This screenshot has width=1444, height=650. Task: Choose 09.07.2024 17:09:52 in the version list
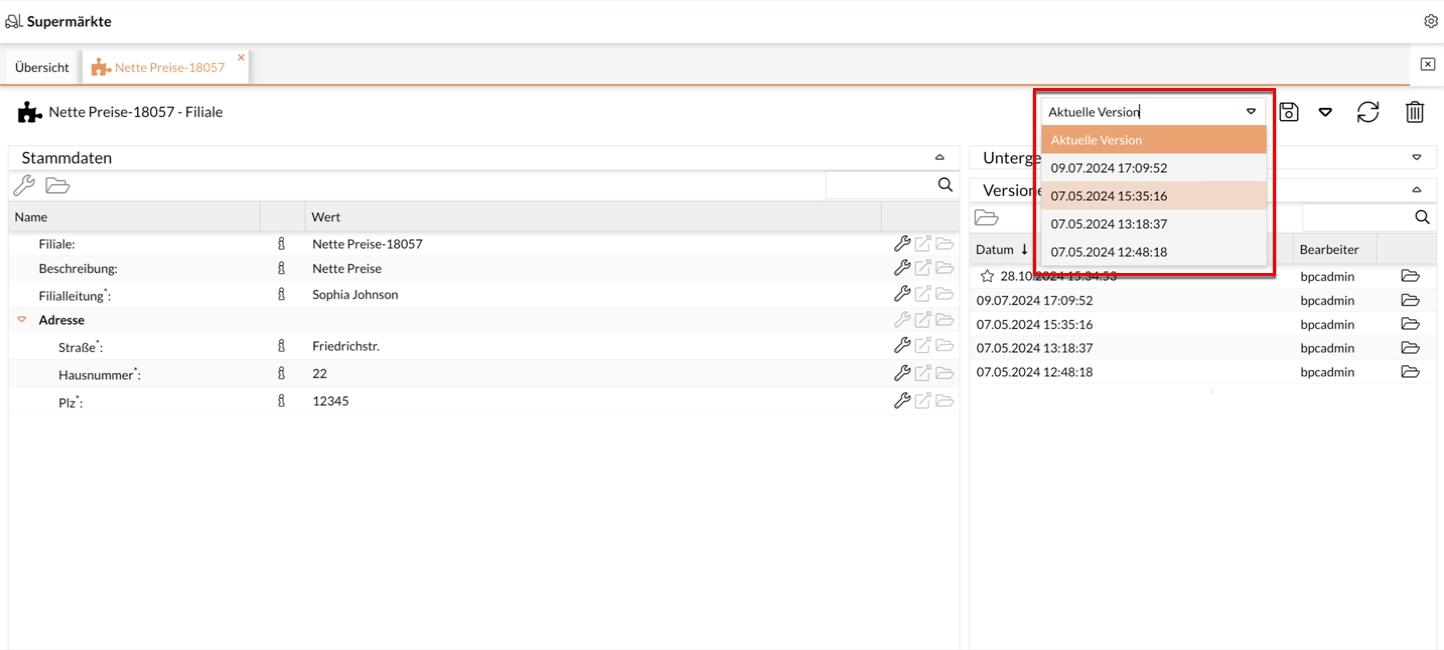[x=1108, y=168]
